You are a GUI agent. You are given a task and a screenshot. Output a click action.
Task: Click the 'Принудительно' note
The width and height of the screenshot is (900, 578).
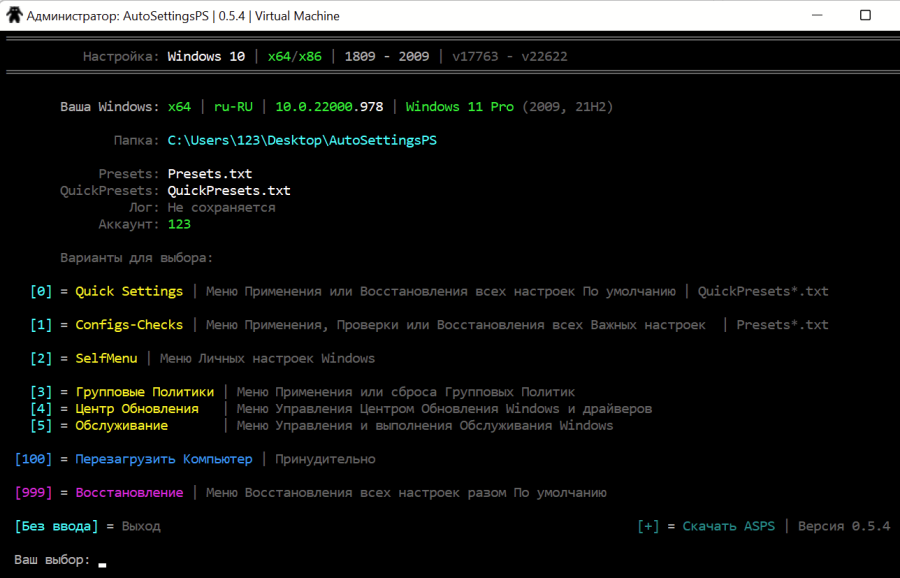tap(325, 459)
